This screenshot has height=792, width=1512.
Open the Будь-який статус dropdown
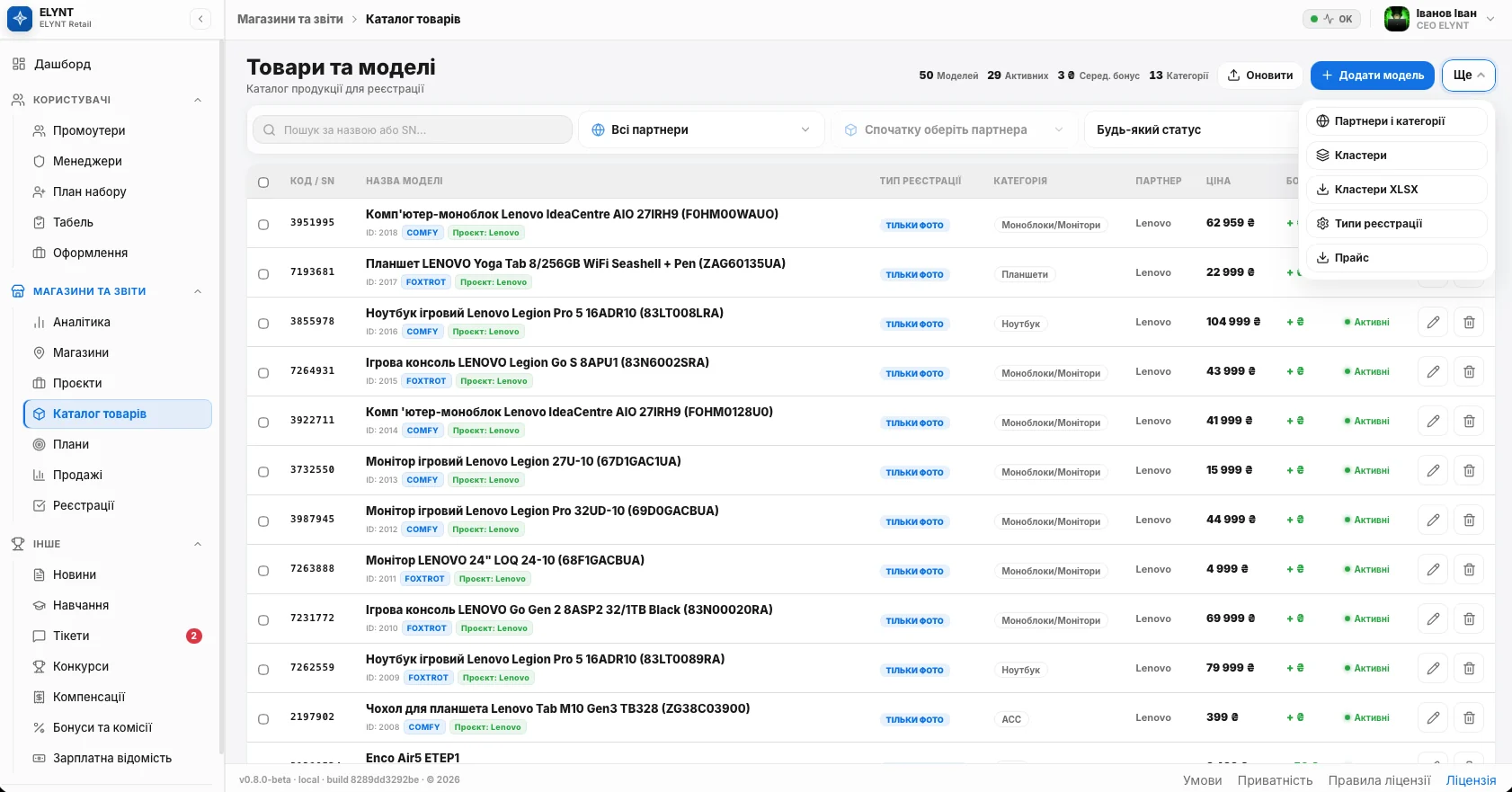[1191, 129]
